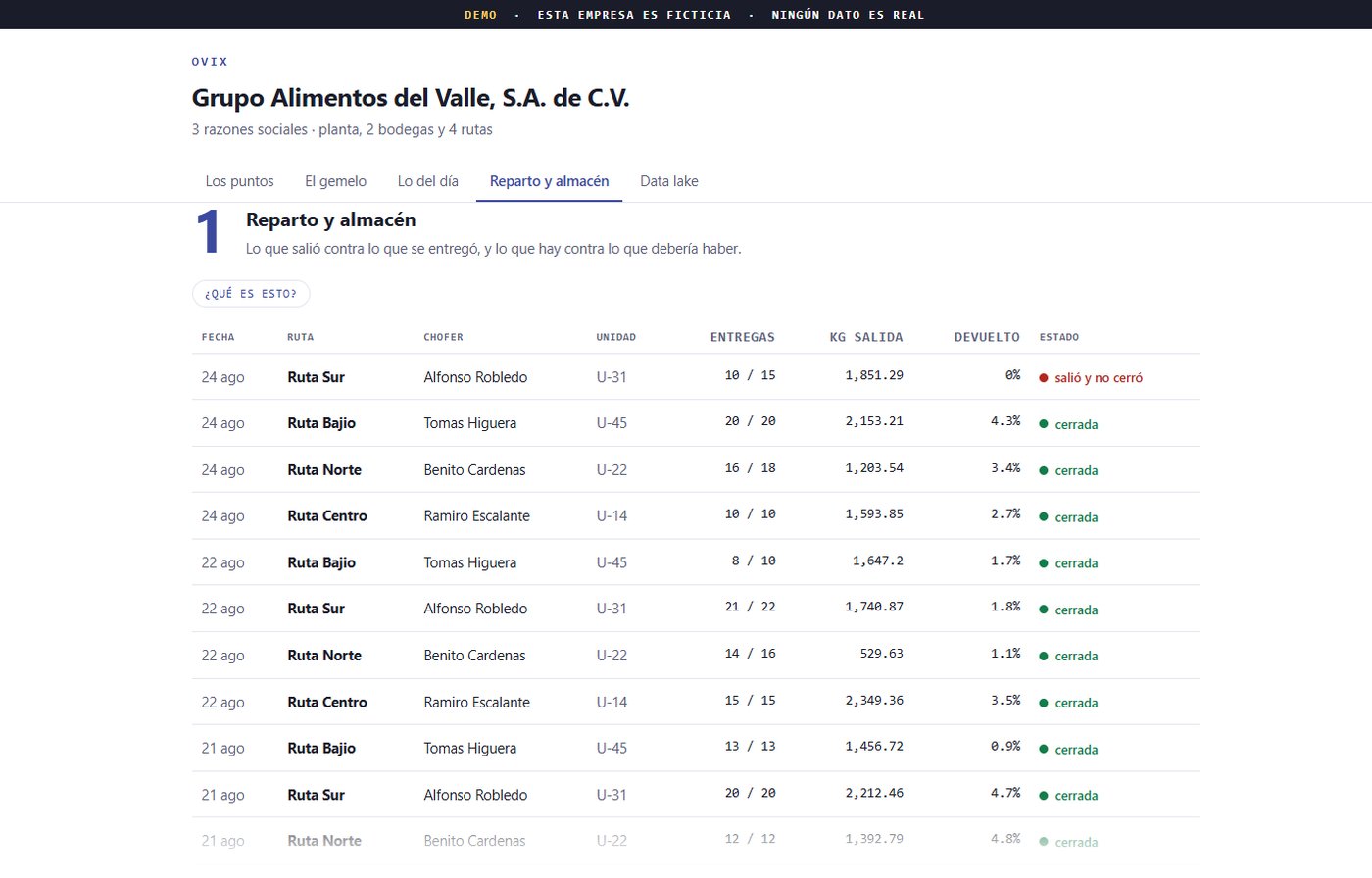Click the red status dot beside salió y no cerró

[x=1044, y=378]
